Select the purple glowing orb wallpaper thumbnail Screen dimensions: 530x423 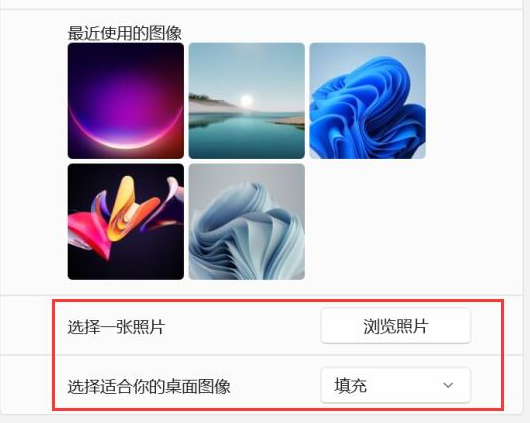(x=126, y=101)
